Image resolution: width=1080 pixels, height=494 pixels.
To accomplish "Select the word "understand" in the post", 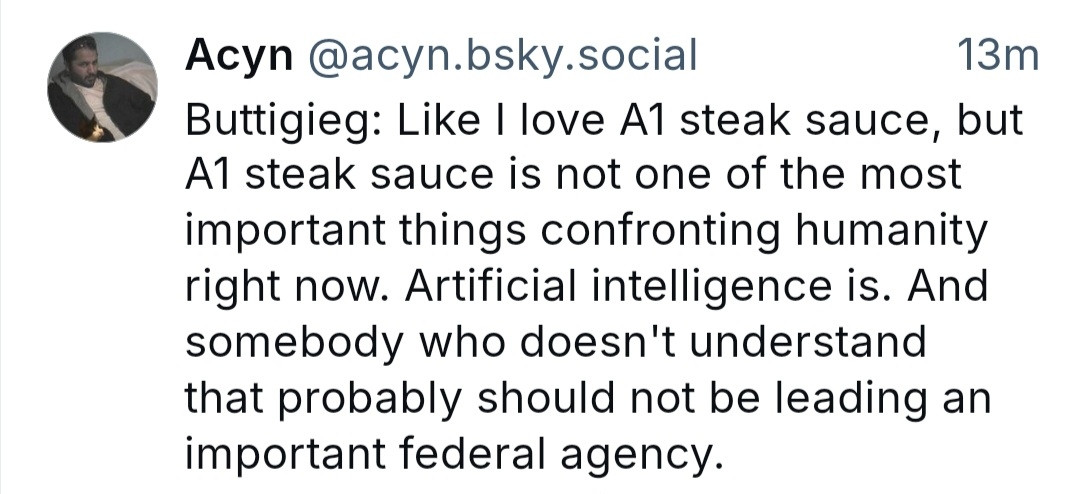I will pyautogui.click(x=808, y=342).
